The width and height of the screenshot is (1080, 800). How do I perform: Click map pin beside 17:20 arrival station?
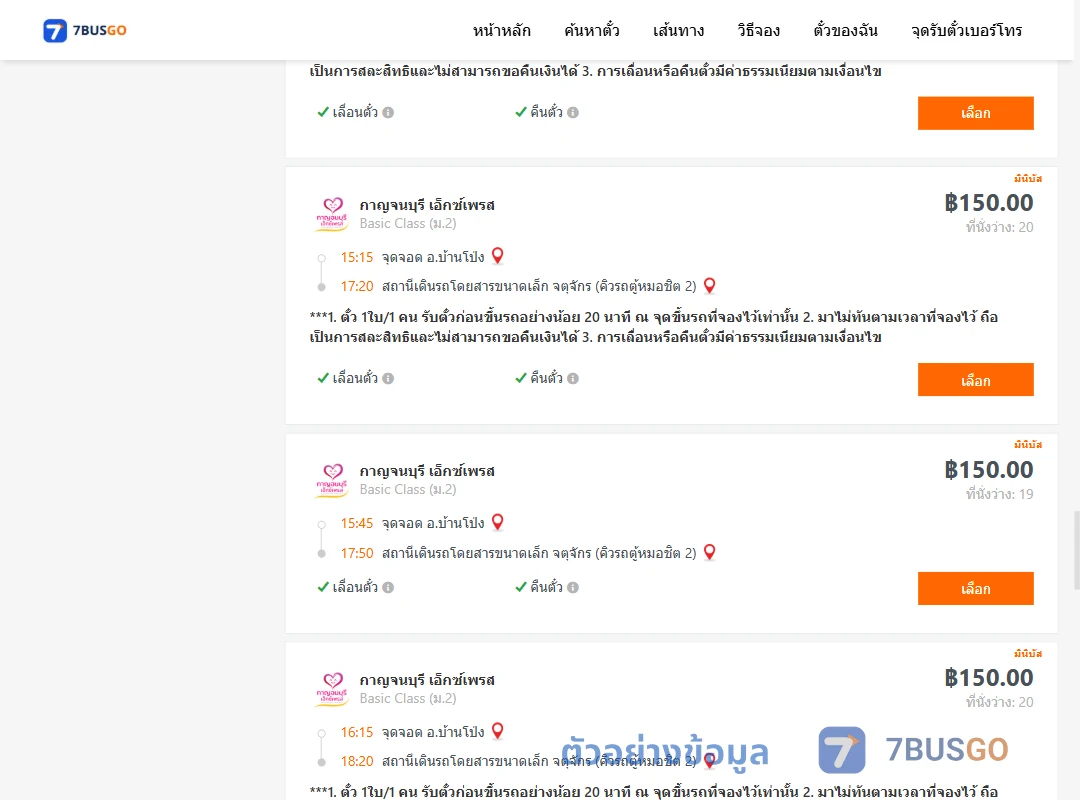[x=709, y=285]
